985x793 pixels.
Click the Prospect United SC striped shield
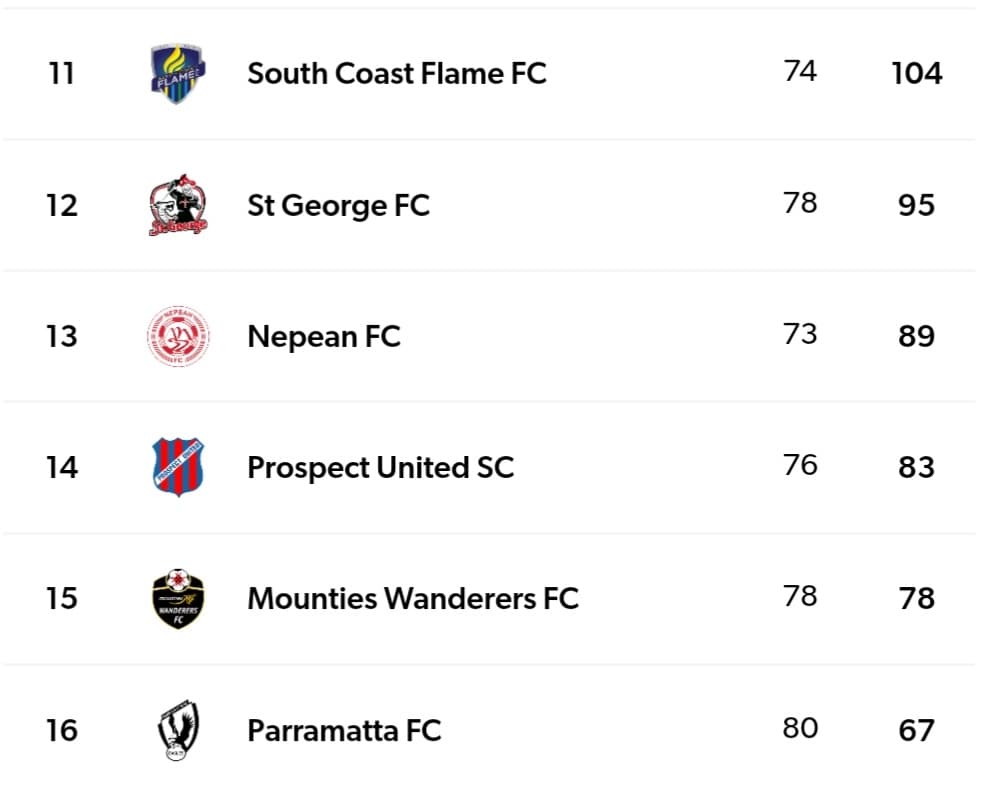pos(177,468)
